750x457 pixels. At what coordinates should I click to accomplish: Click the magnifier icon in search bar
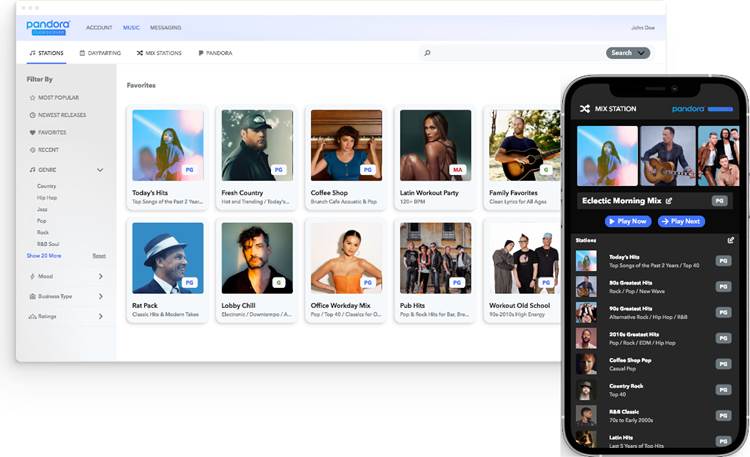coord(427,53)
